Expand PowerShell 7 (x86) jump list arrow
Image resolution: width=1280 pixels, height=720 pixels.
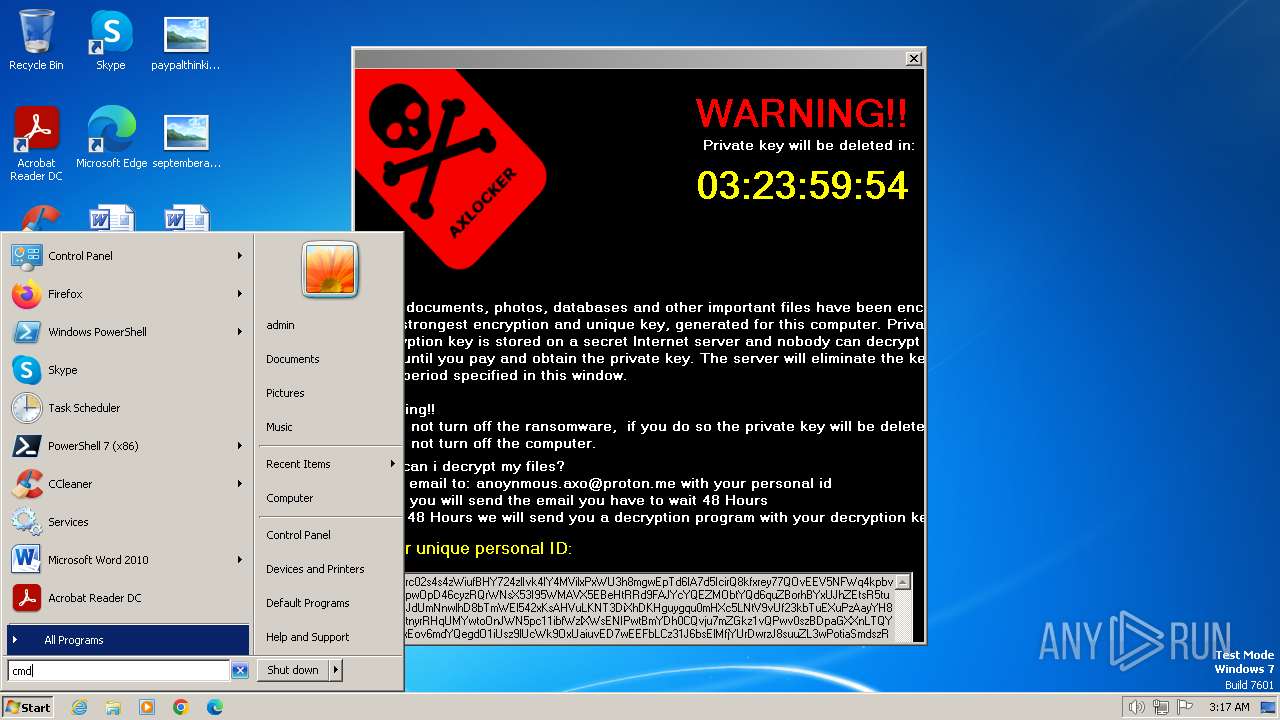240,446
